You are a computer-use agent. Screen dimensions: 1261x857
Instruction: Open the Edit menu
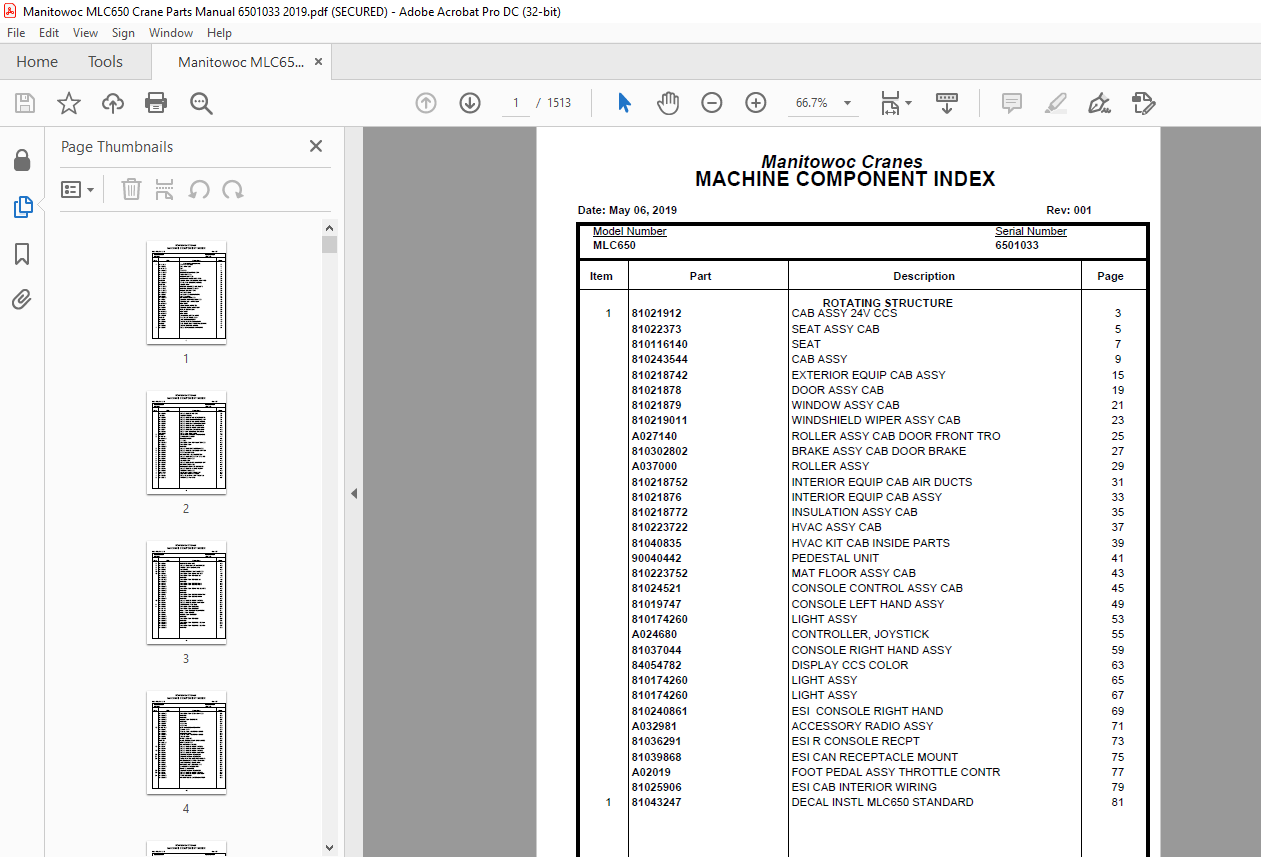click(x=49, y=33)
